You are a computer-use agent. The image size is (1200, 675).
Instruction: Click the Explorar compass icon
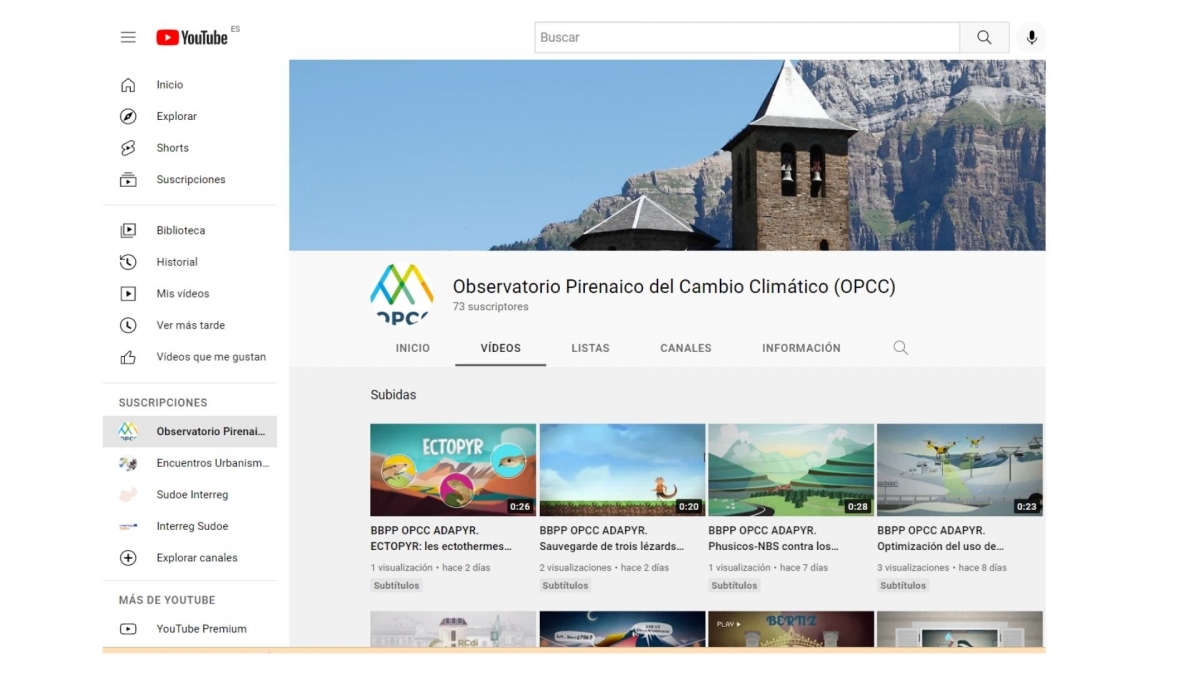pyautogui.click(x=128, y=116)
